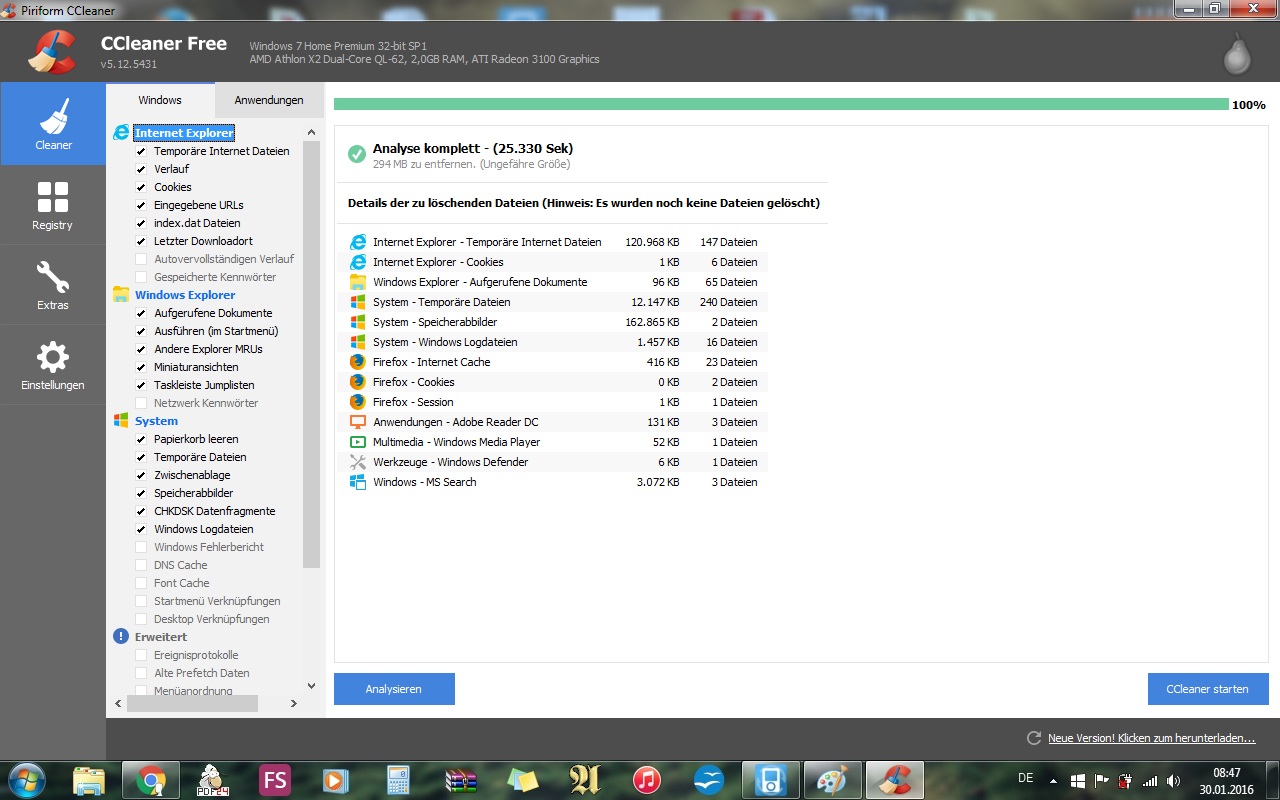
Task: Click the Firefox icon beside Internet Cache
Action: 358,362
